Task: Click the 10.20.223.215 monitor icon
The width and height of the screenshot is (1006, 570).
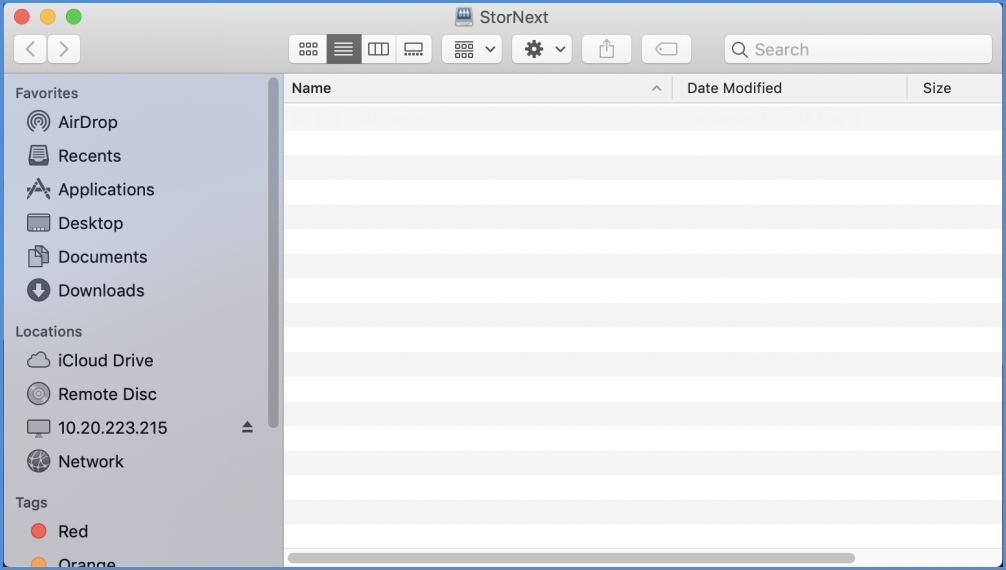Action: click(38, 428)
